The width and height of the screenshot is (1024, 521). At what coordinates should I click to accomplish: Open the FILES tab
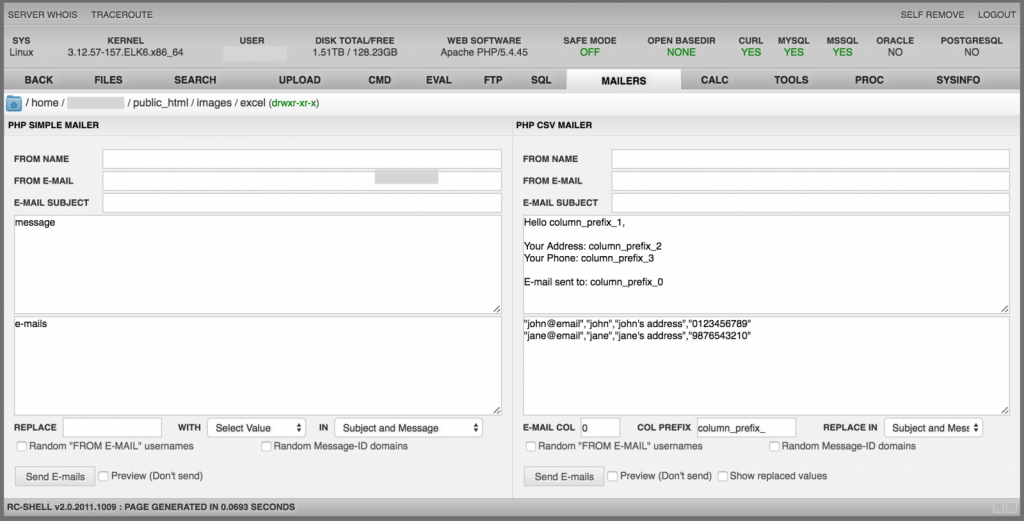pyautogui.click(x=108, y=80)
